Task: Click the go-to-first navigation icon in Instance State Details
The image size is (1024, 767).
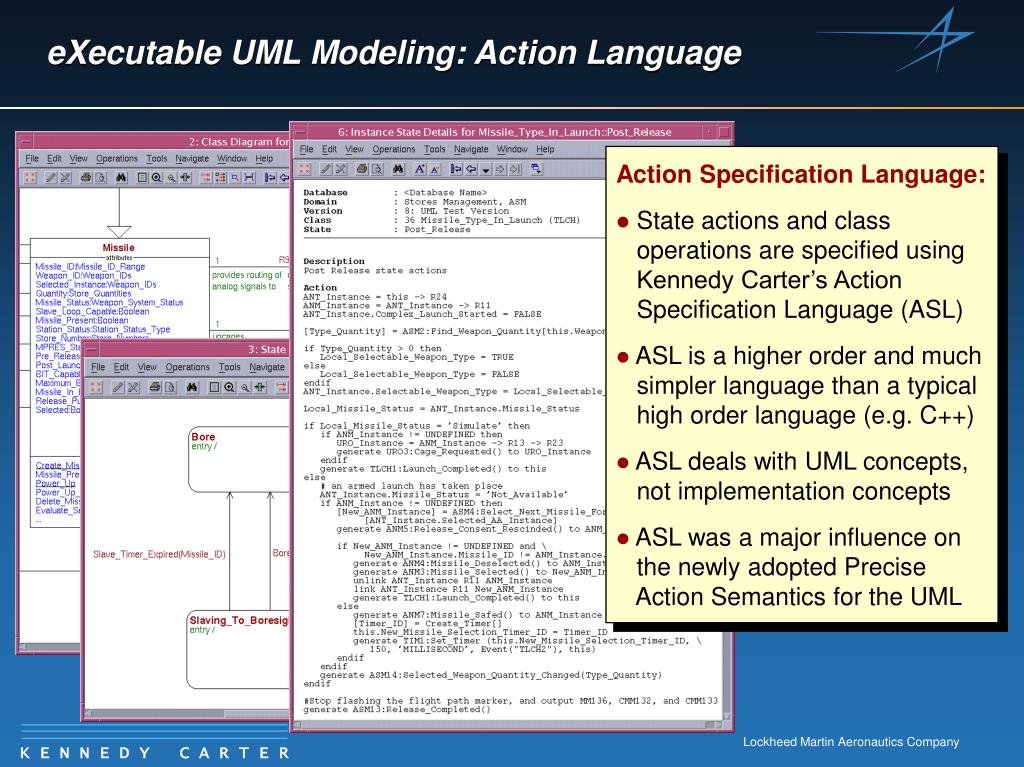Action: point(456,169)
